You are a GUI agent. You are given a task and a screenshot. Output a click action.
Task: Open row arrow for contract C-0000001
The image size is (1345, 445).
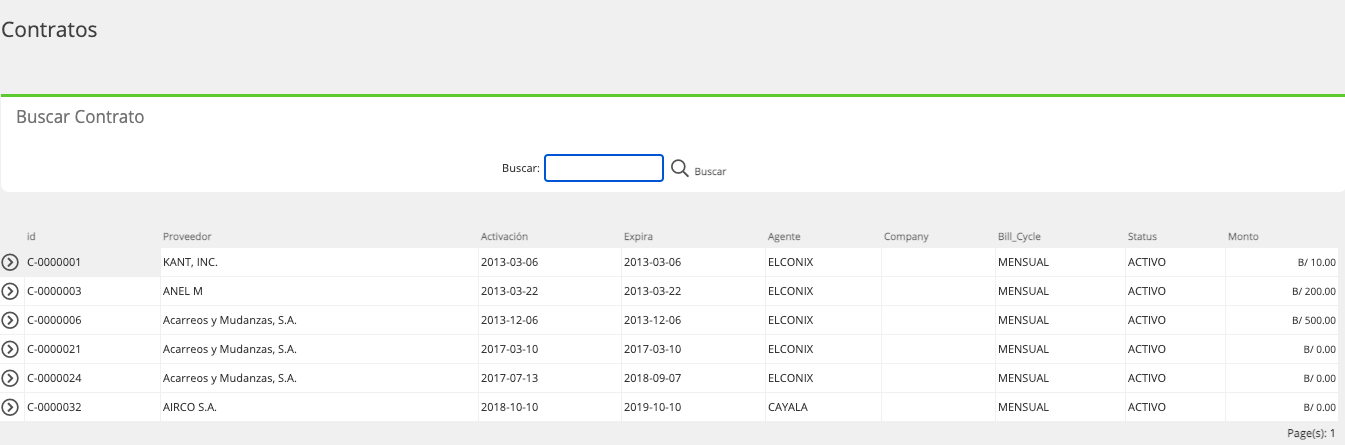click(x=11, y=263)
